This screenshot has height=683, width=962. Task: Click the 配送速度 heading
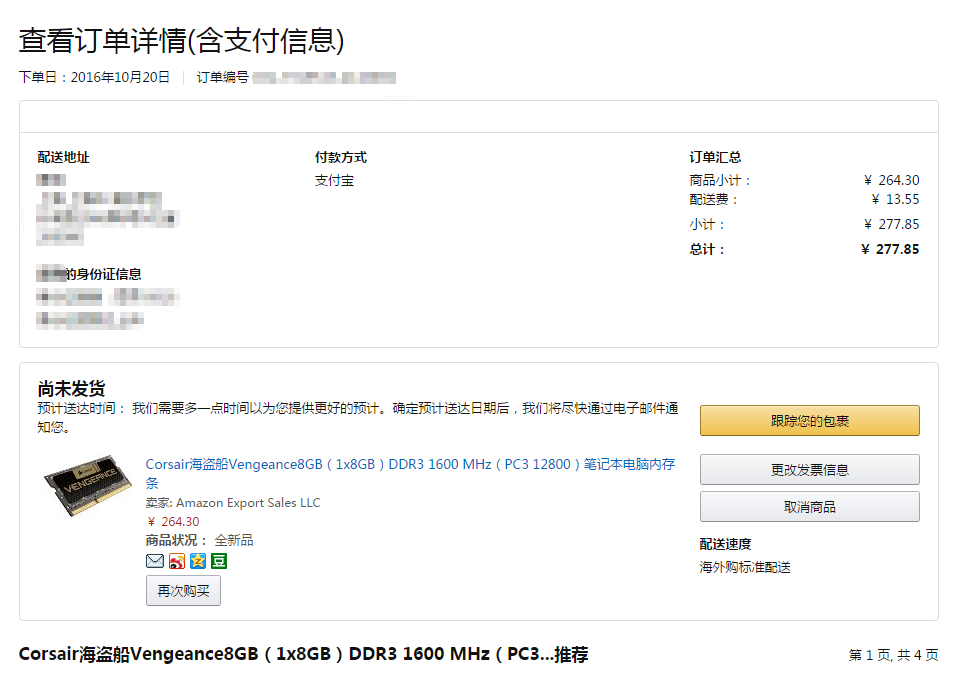pyautogui.click(x=725, y=544)
